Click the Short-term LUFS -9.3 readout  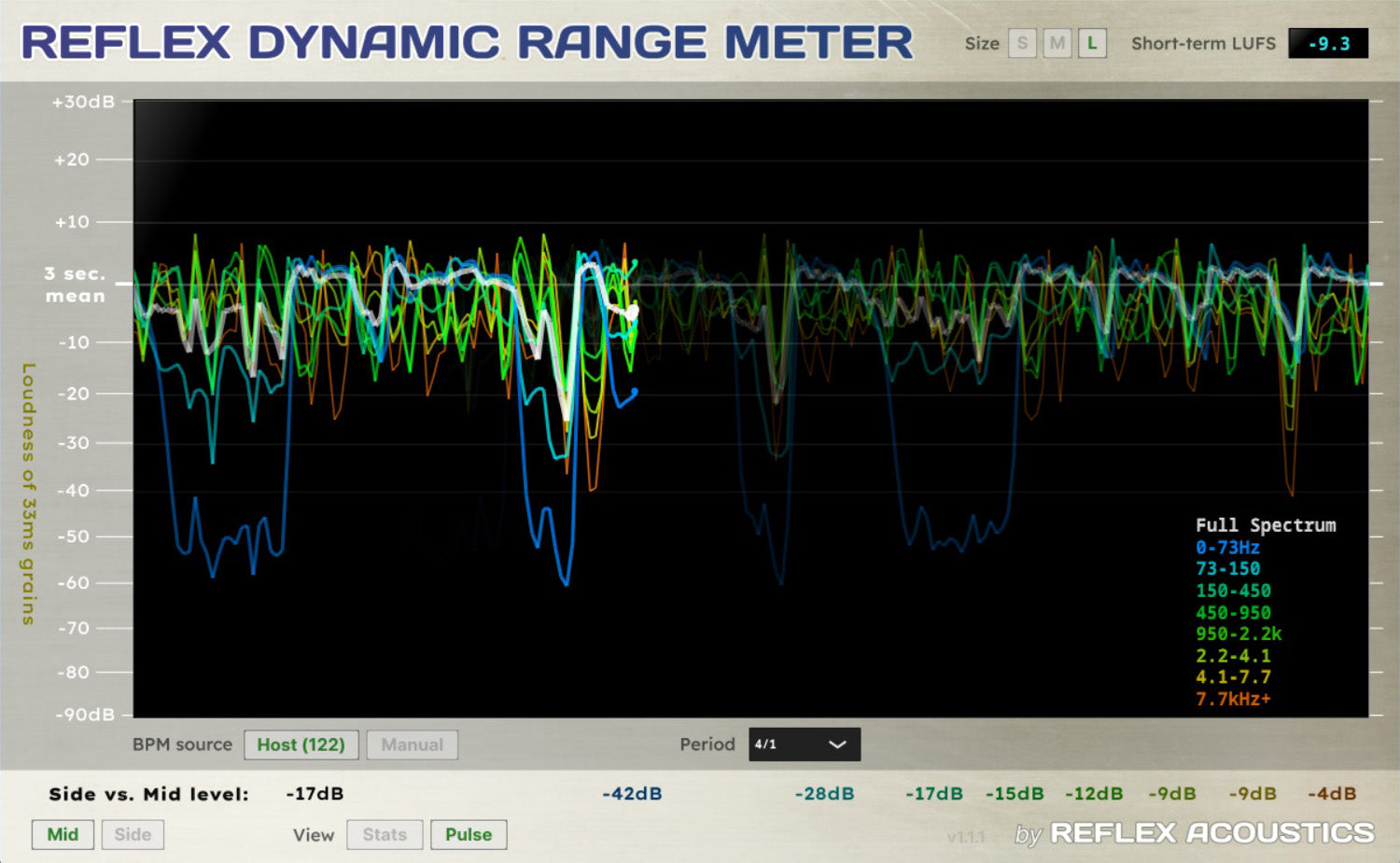click(1329, 43)
